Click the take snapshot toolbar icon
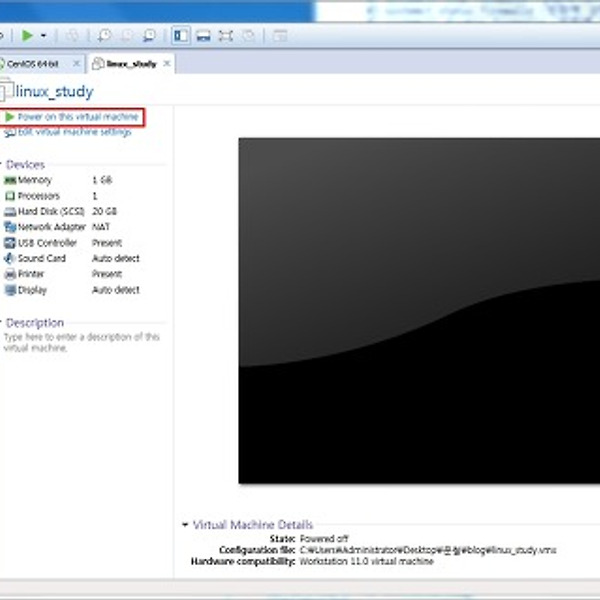Screen dimensions: 600x600 pyautogui.click(x=105, y=35)
